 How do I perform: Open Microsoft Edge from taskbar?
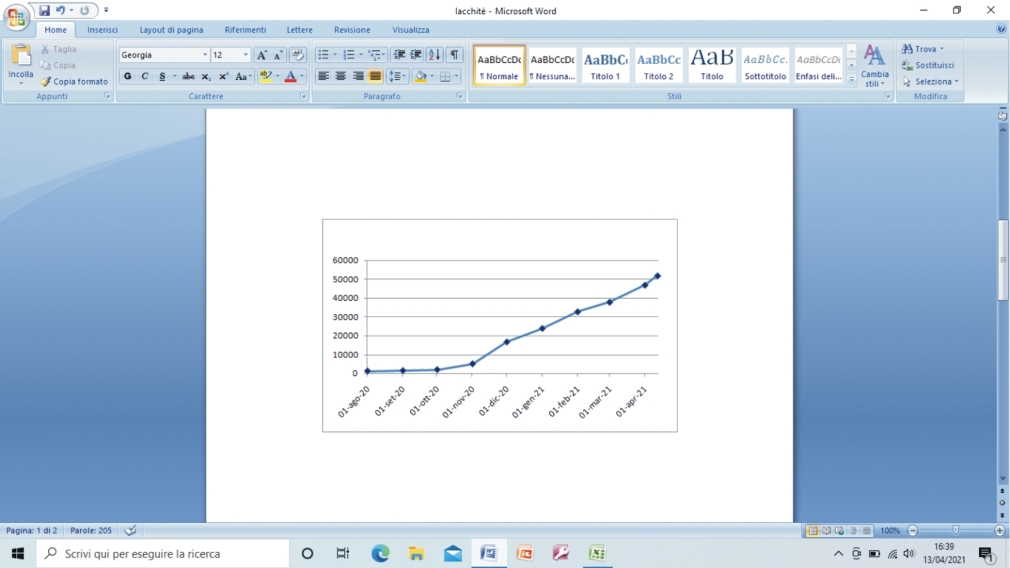(380, 553)
